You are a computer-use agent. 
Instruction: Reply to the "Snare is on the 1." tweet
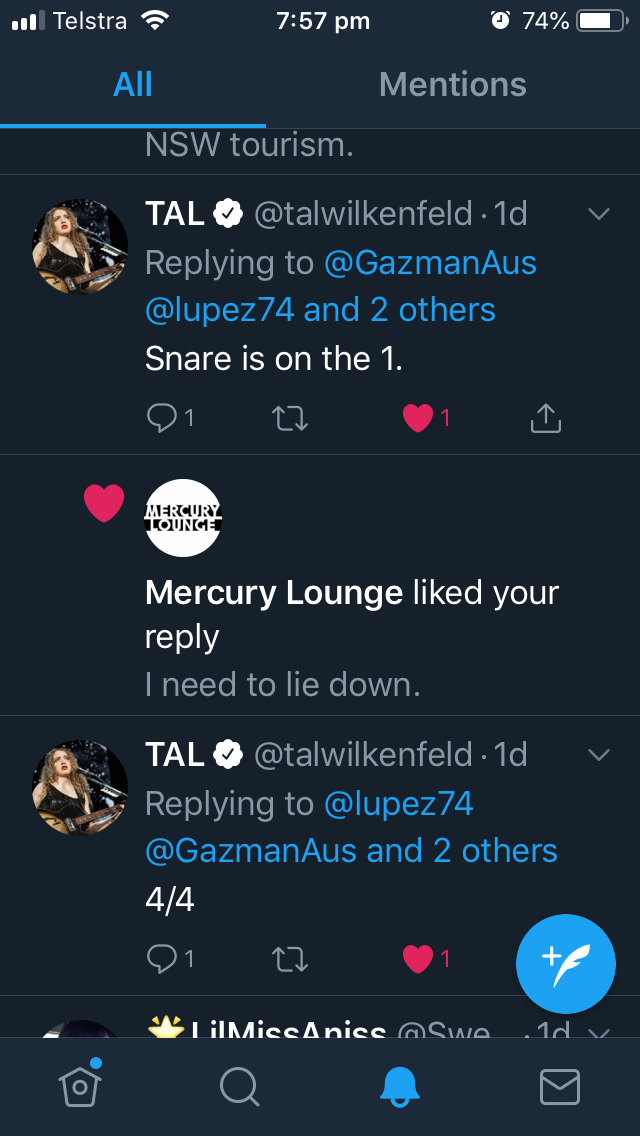170,418
